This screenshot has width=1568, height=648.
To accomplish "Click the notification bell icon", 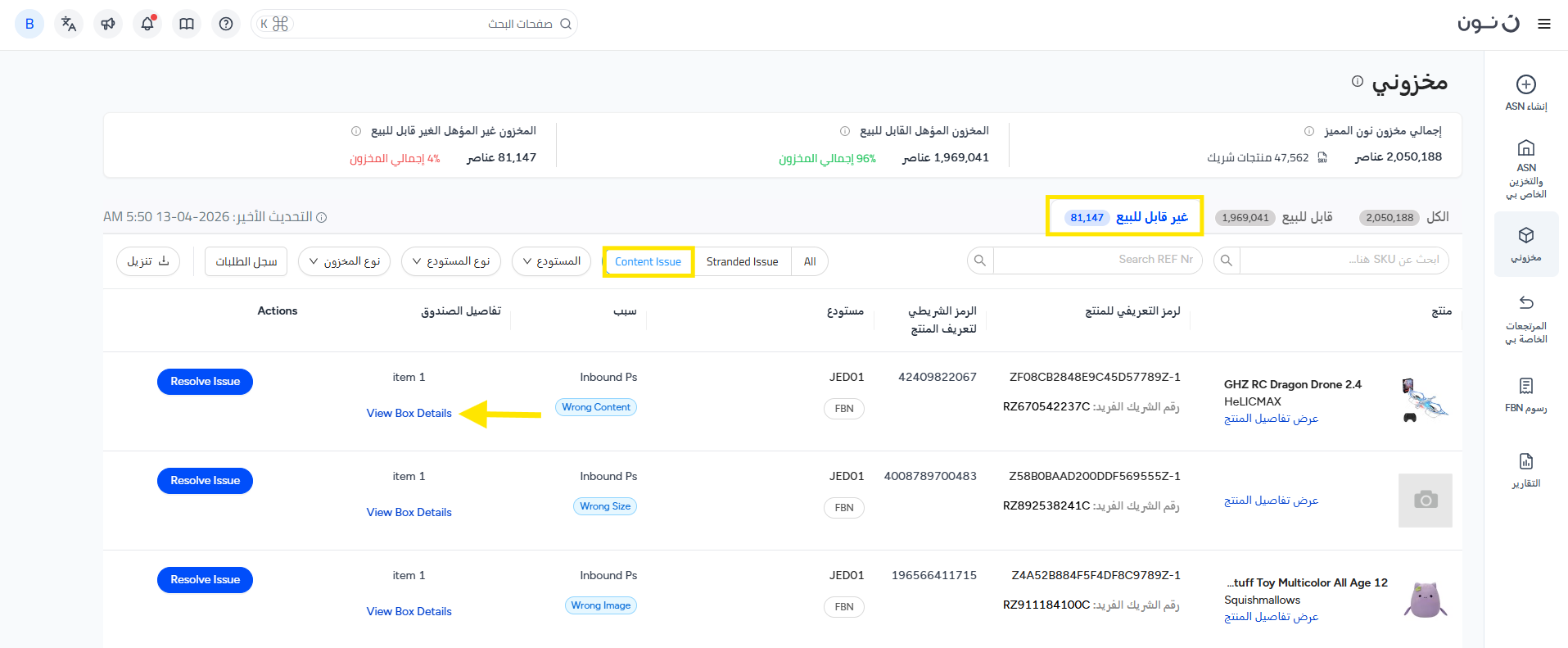I will (147, 24).
